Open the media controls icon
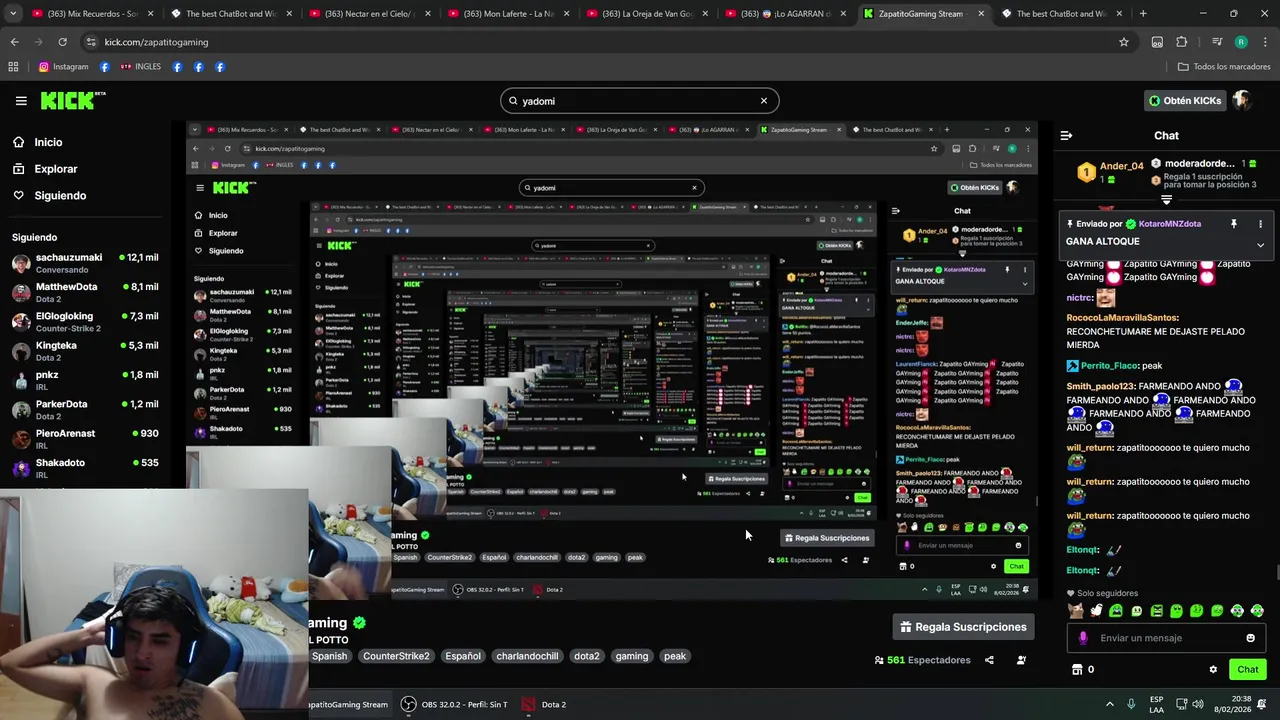The width and height of the screenshot is (1280, 720). [1217, 42]
